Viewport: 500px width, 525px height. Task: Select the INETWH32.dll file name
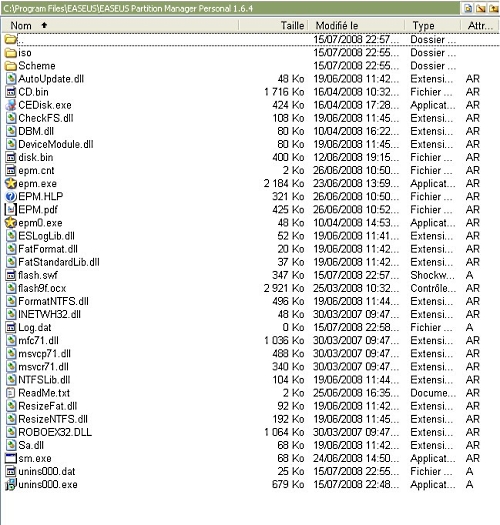(50, 314)
